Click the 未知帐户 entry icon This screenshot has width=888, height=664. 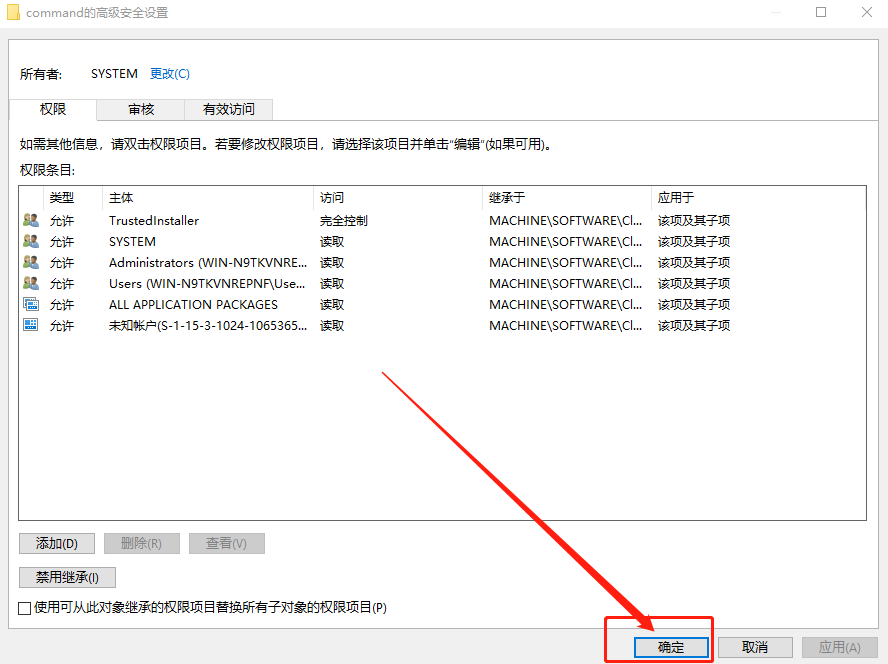tap(31, 325)
